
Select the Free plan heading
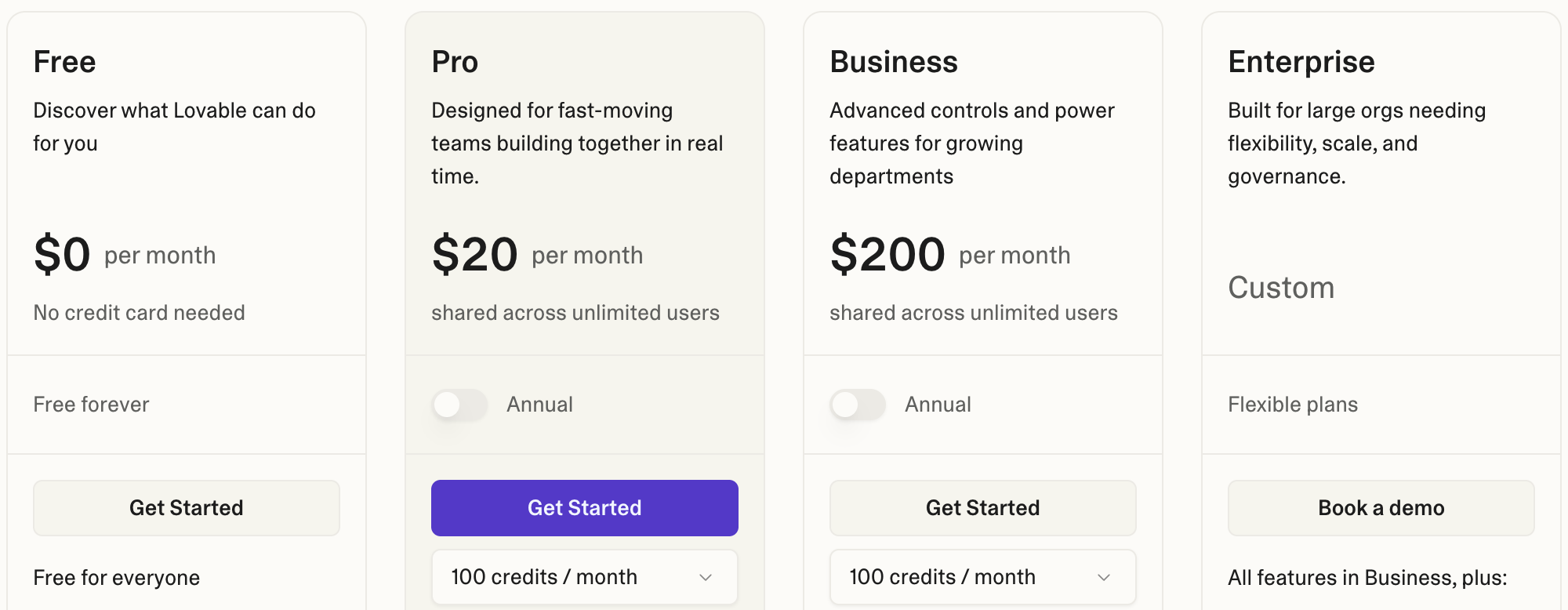click(x=65, y=62)
